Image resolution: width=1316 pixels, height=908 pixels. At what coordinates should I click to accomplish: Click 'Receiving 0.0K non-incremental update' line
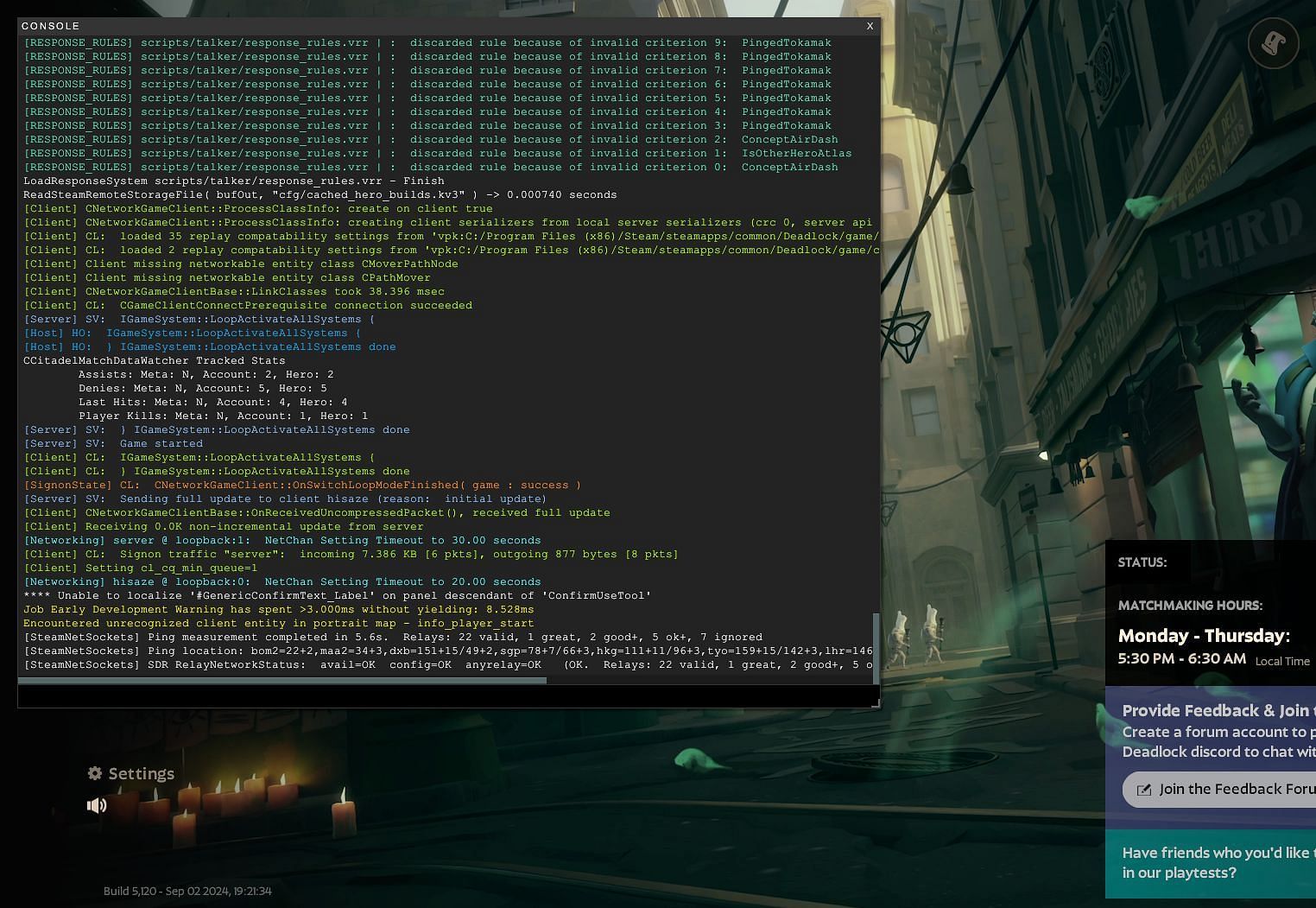(x=223, y=526)
